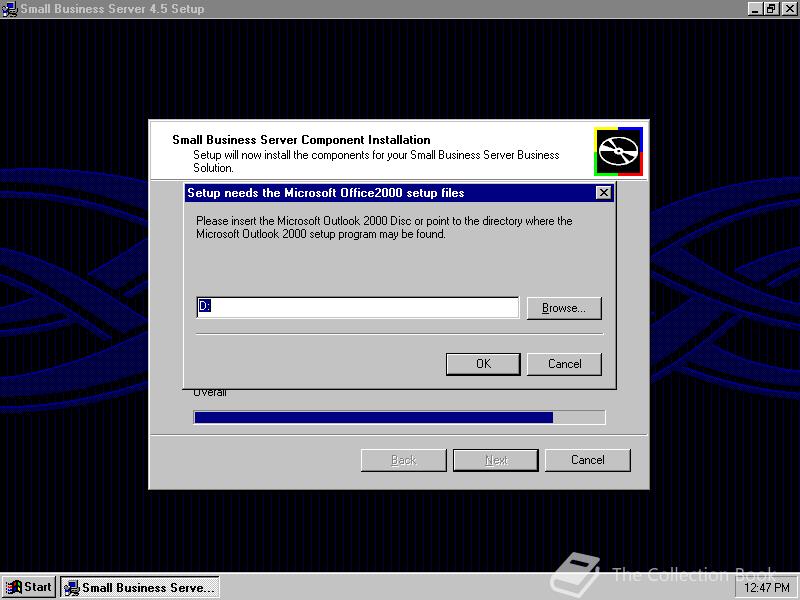Confirm the Outlook 2000 path with OK
800x600 pixels.
coord(483,364)
